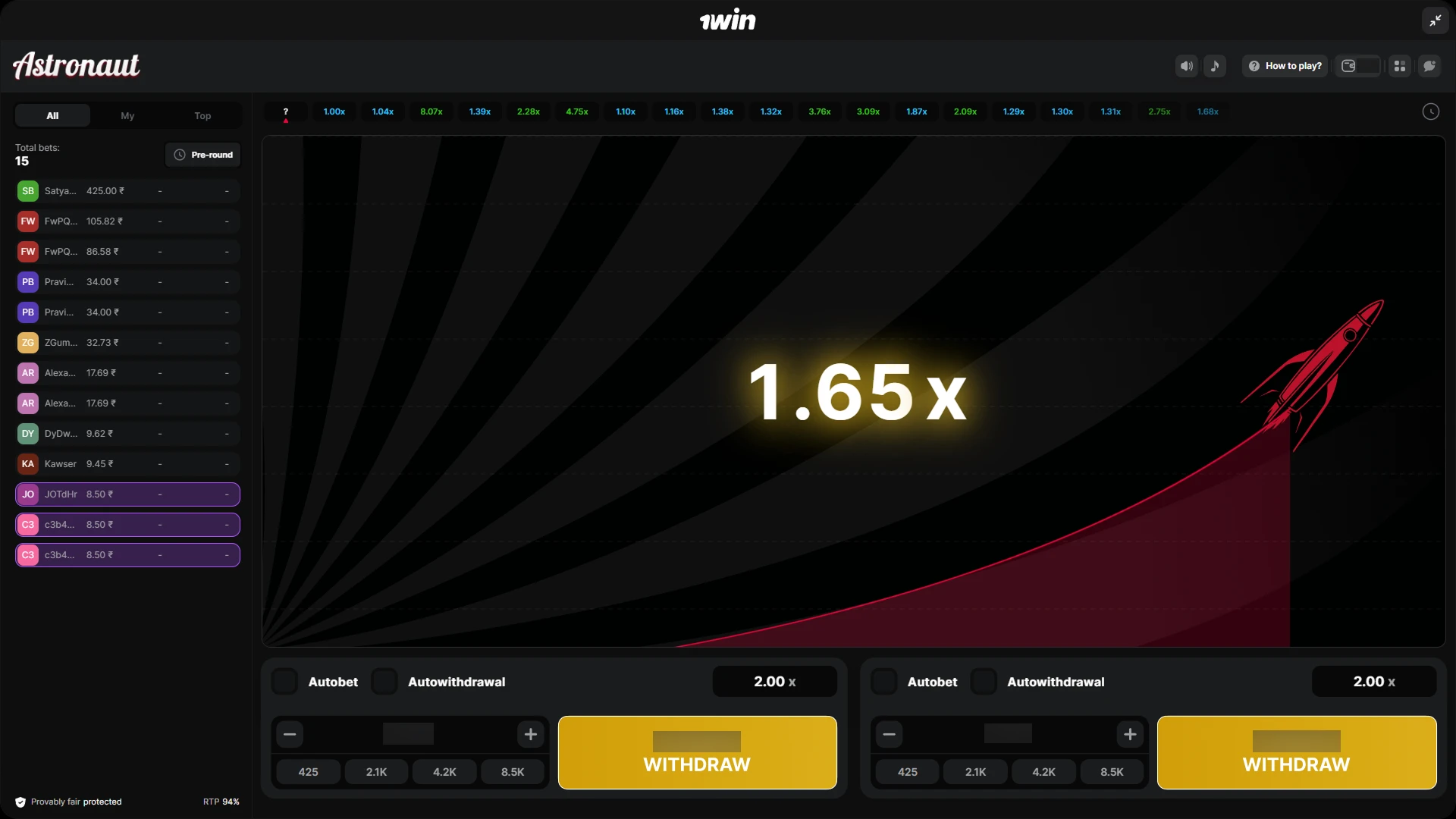
Task: Click the Provably fair shield icon
Action: [x=20, y=802]
